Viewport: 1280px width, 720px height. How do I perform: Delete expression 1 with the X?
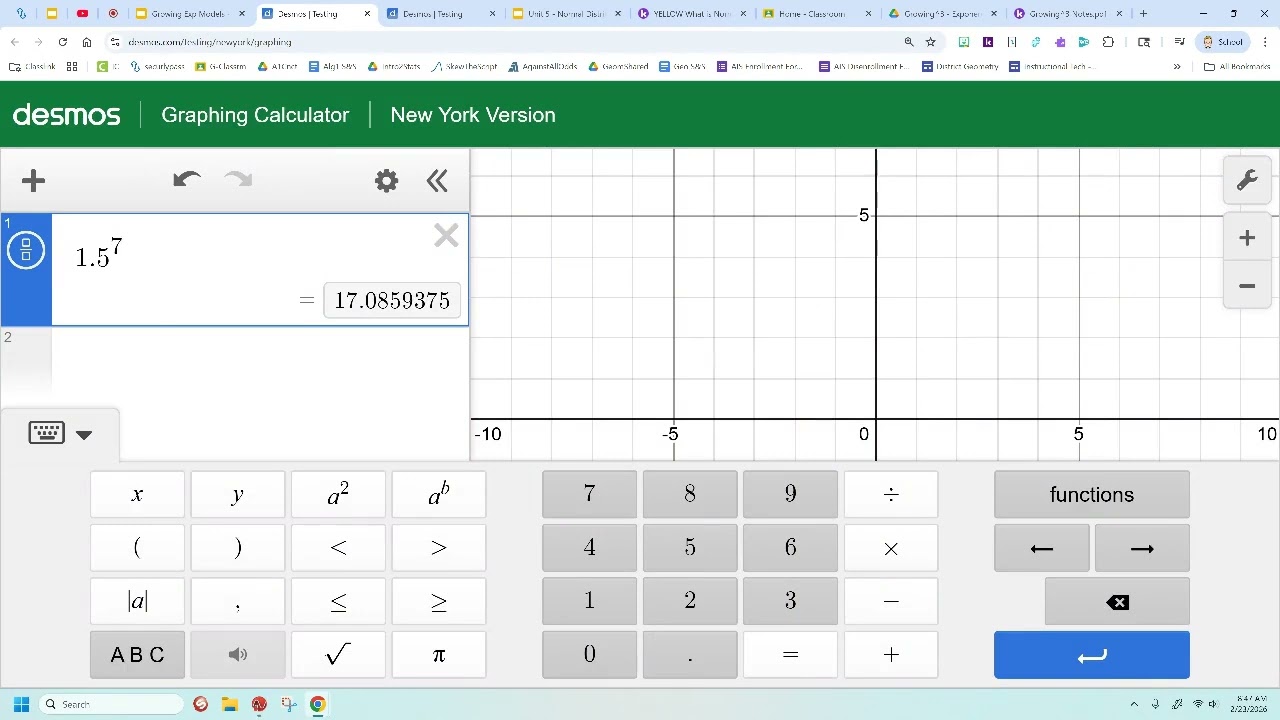point(446,236)
